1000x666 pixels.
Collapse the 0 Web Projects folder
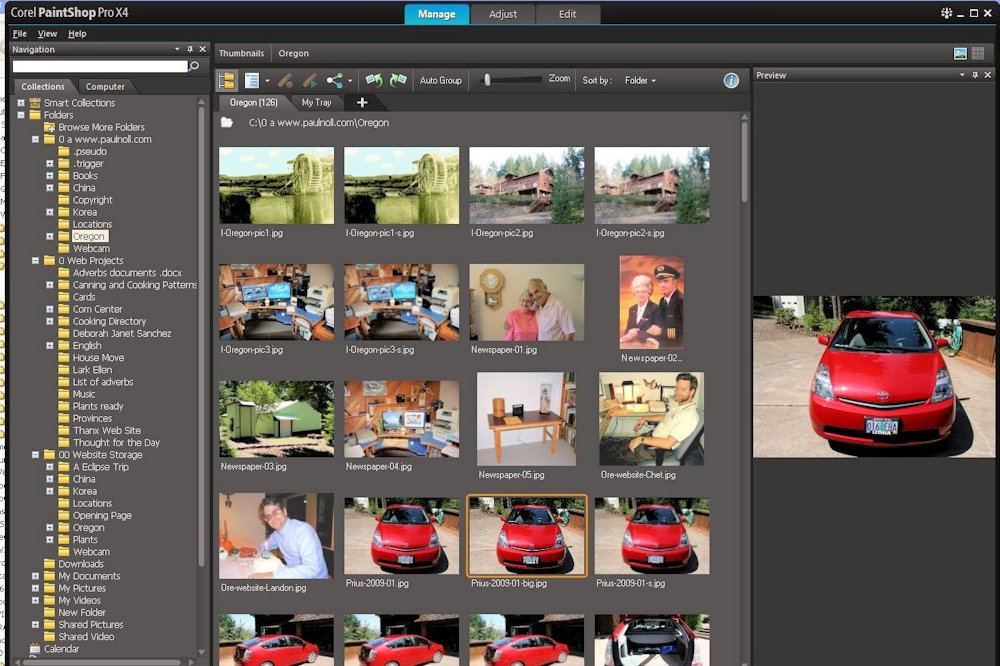(x=36, y=260)
